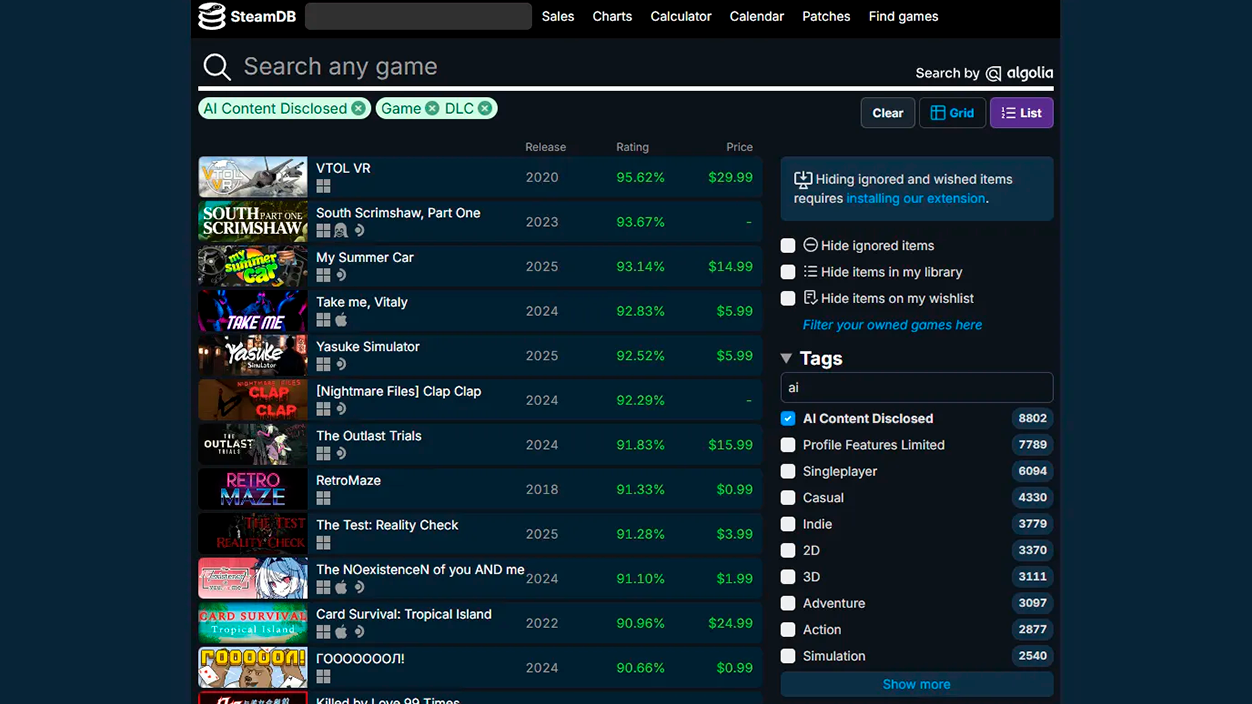Open the Charts menu item
Screen dimensions: 1252x704
click(x=612, y=16)
